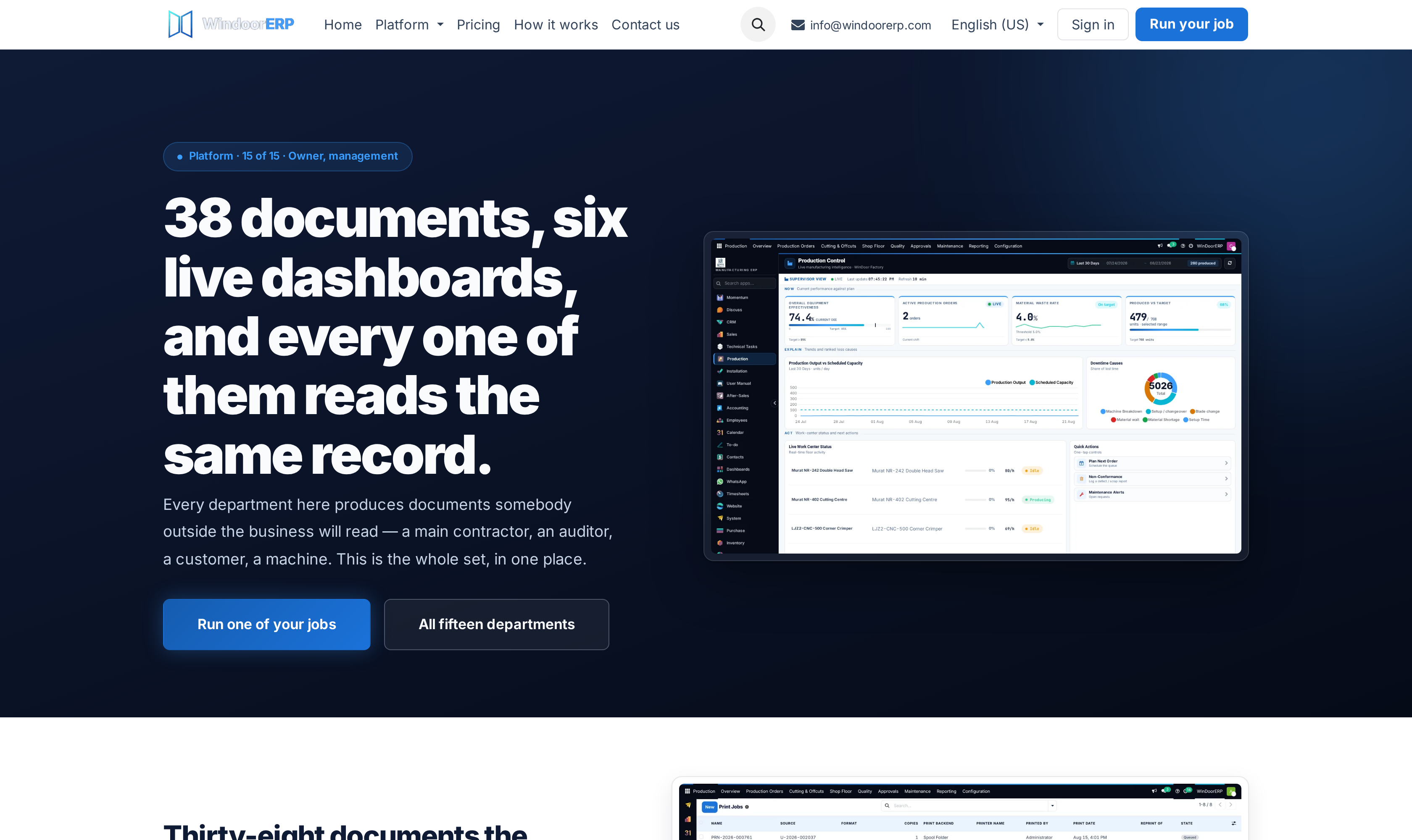
Task: Tick the checkbox on row PRN-2026-000761
Action: point(701,837)
